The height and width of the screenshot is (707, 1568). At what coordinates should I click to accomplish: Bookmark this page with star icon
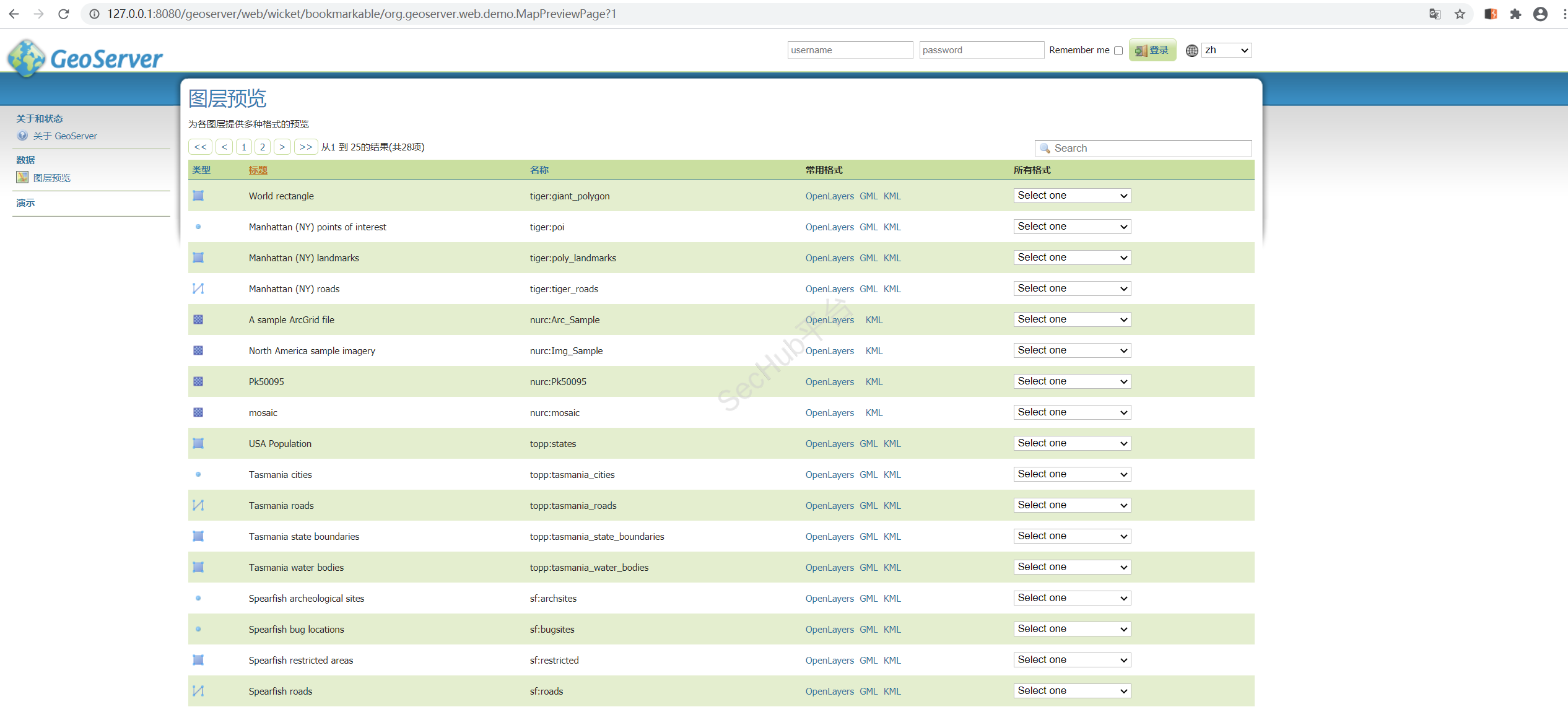pos(1460,14)
